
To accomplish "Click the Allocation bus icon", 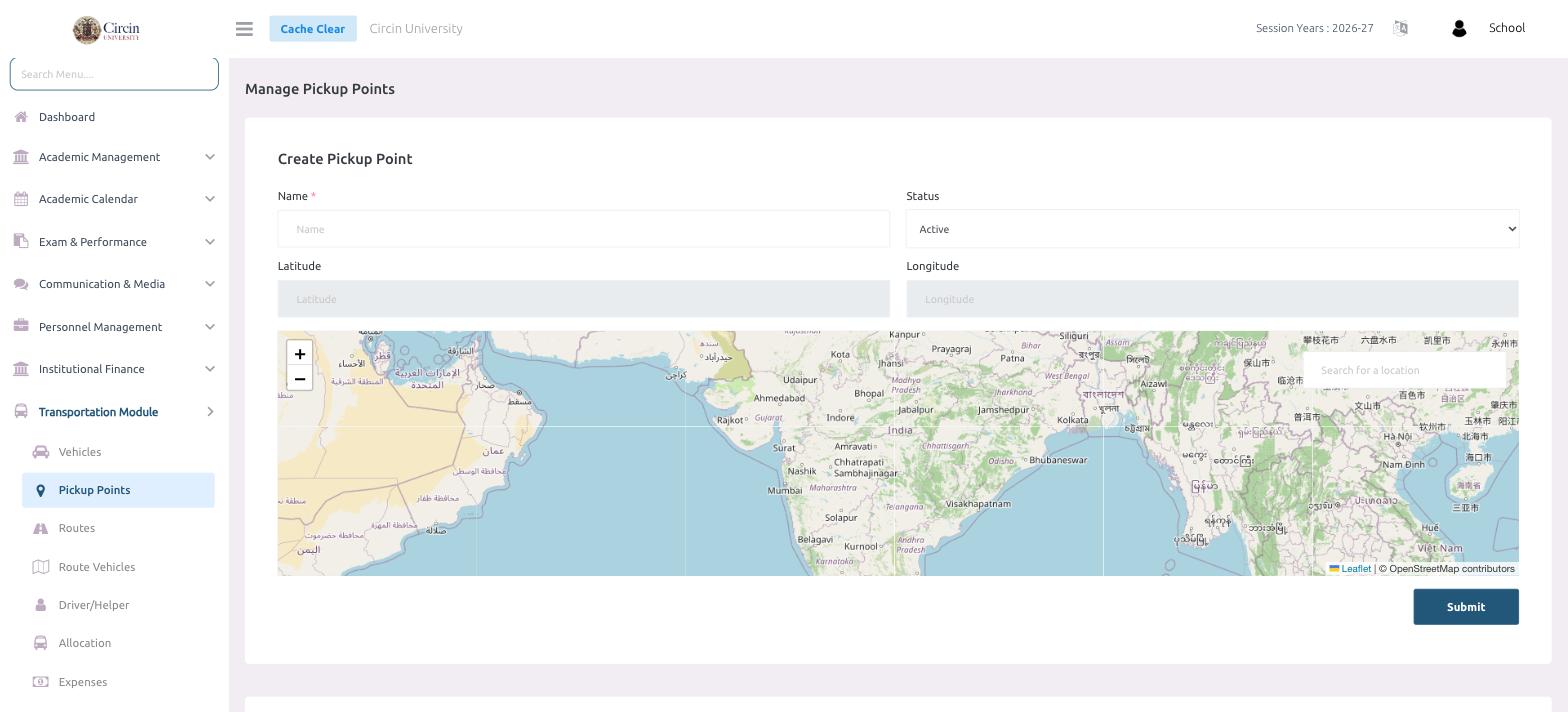I will 41,643.
